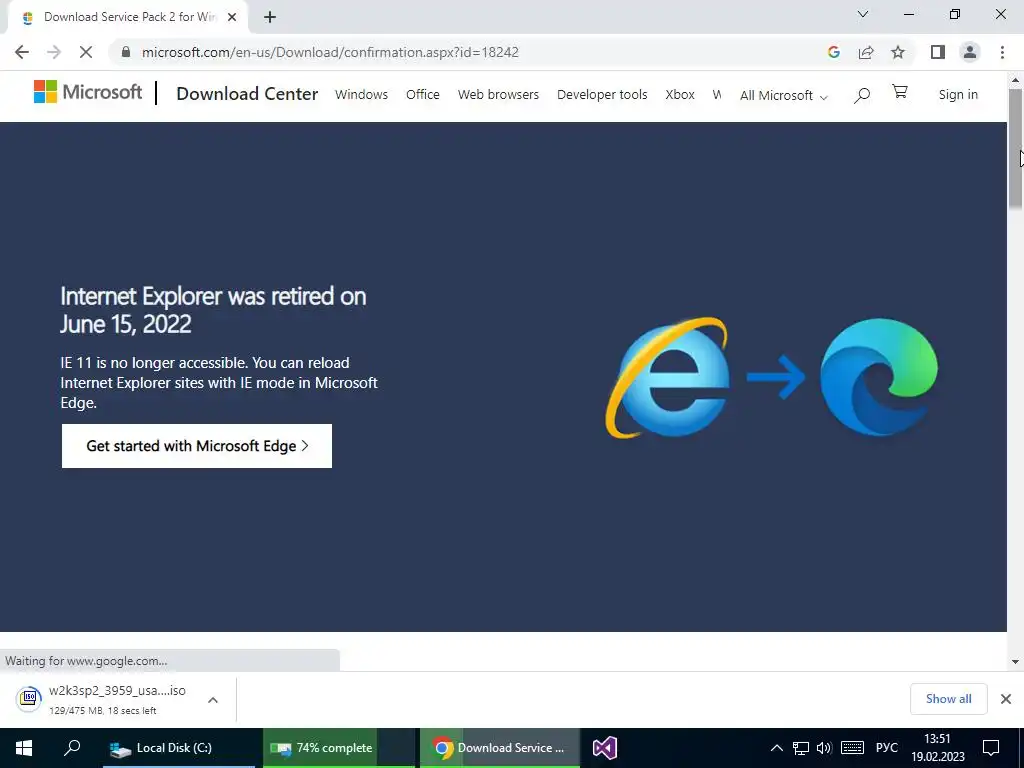Open notifications action center
This screenshot has width=1024, height=768.
991,748
